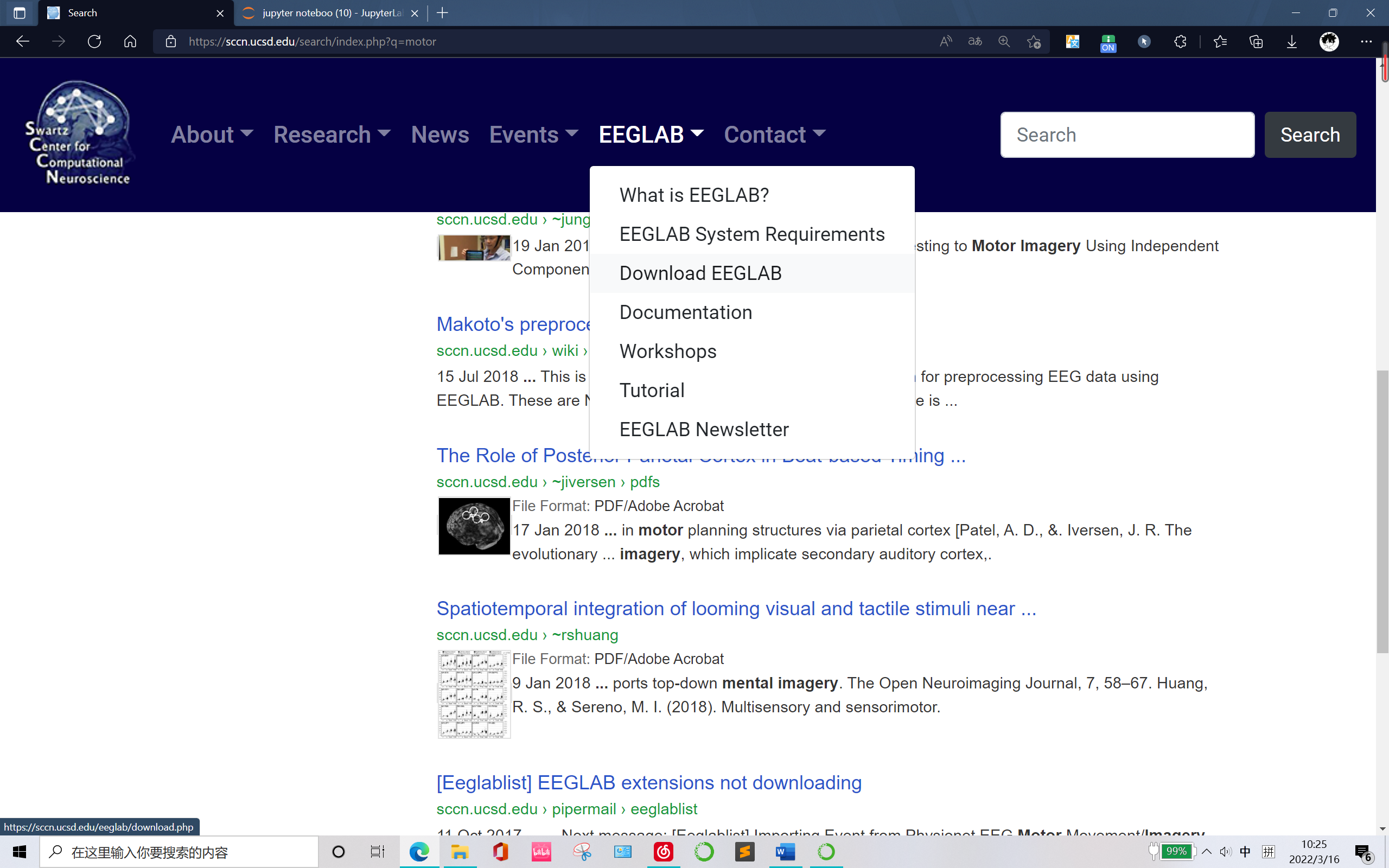Open Spatiotemporal integration of looming visual link
This screenshot has width=1389, height=868.
click(736, 609)
